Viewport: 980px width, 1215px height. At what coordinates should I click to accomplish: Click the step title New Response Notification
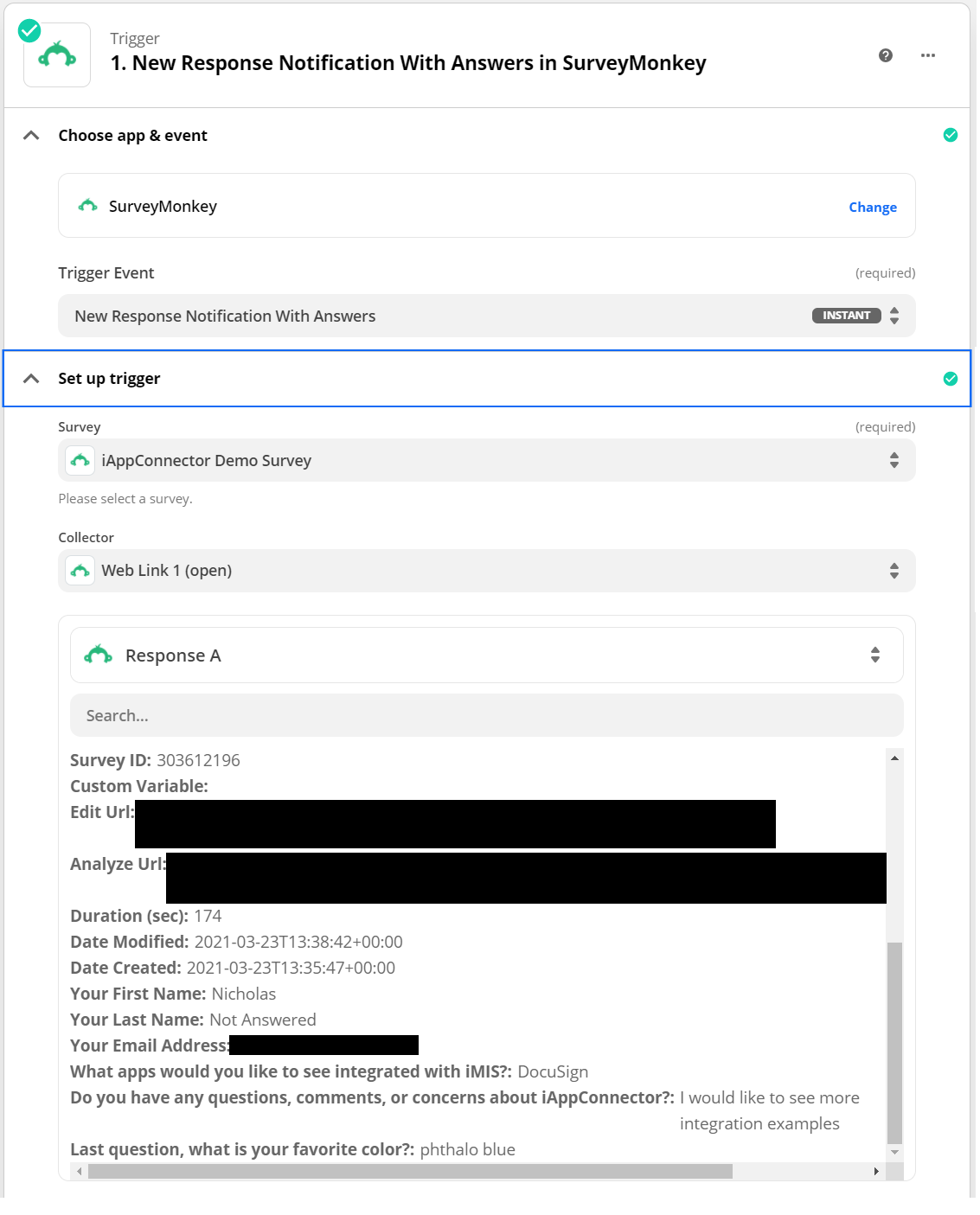point(408,63)
